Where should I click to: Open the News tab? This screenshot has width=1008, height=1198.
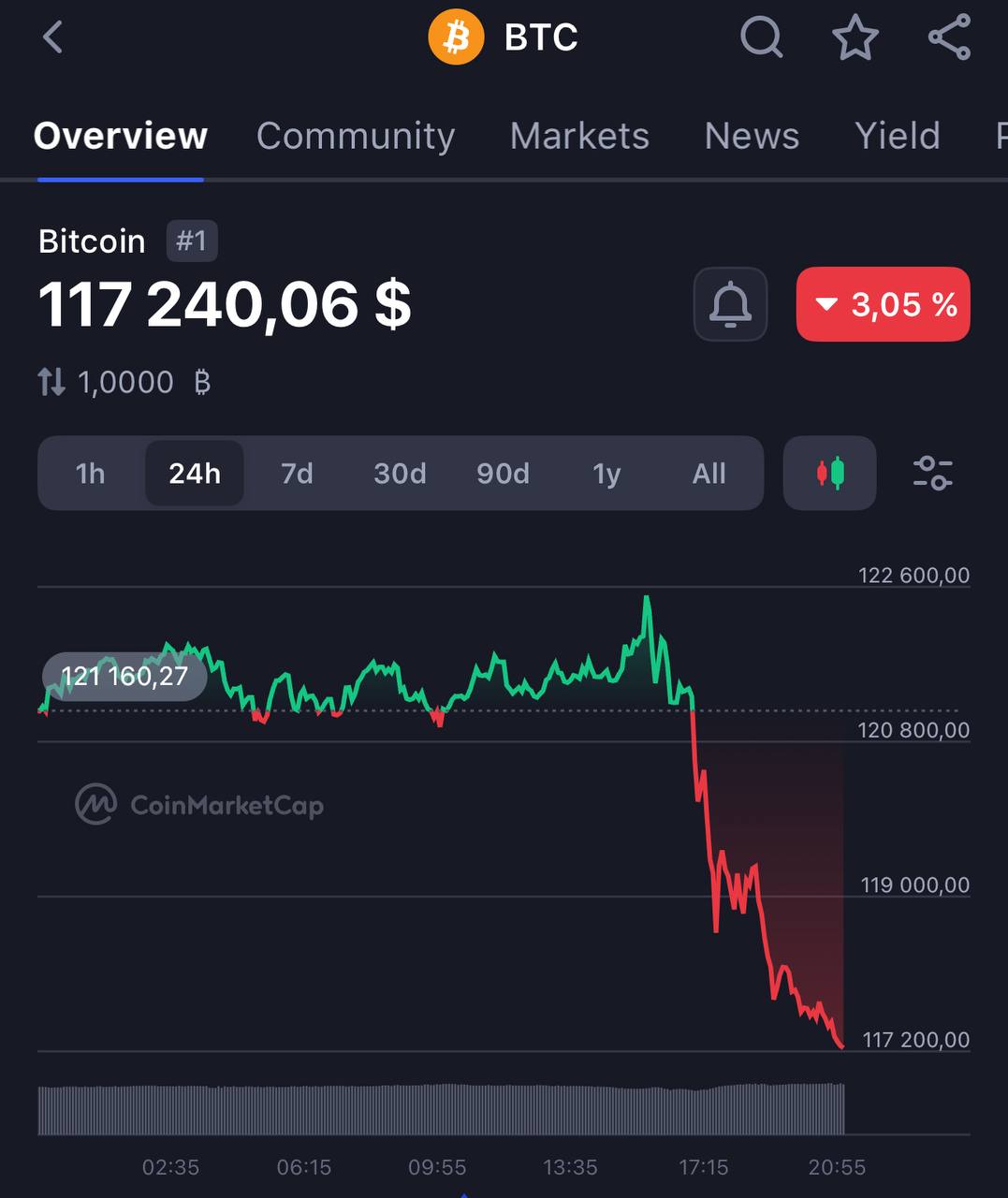[752, 136]
